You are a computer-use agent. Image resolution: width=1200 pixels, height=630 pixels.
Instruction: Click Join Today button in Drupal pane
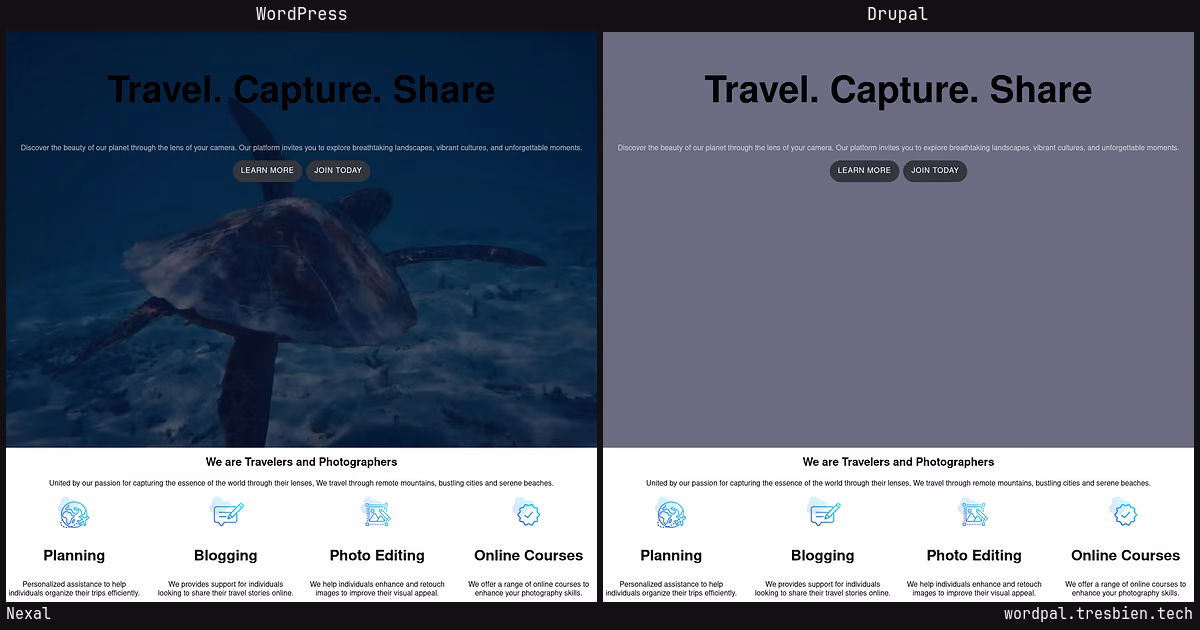(x=935, y=171)
